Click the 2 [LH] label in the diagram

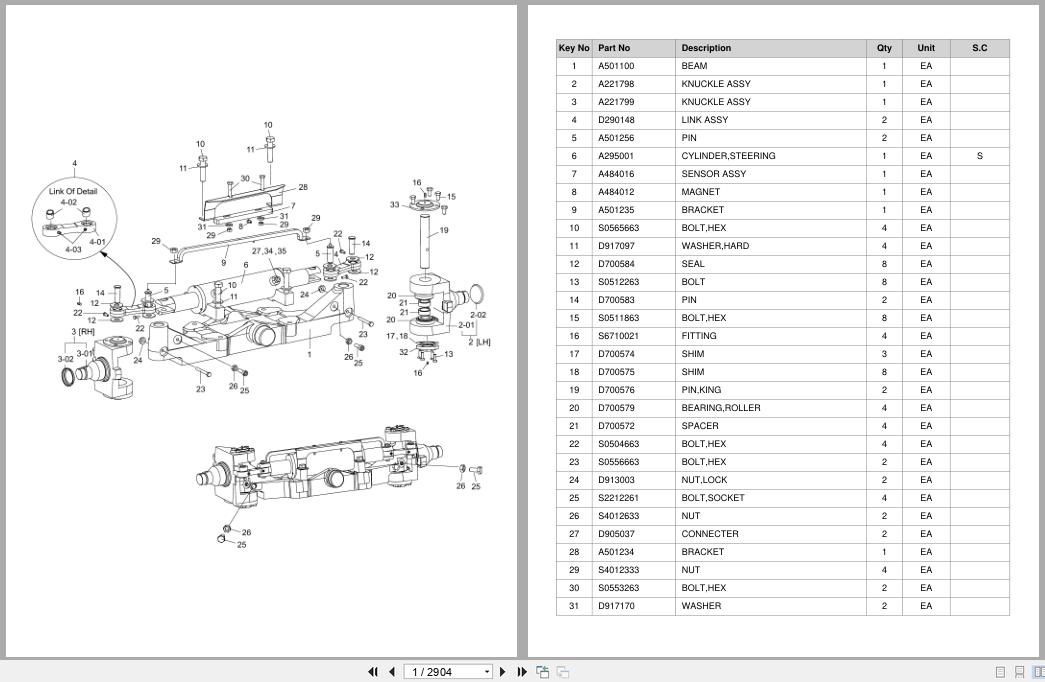(479, 342)
